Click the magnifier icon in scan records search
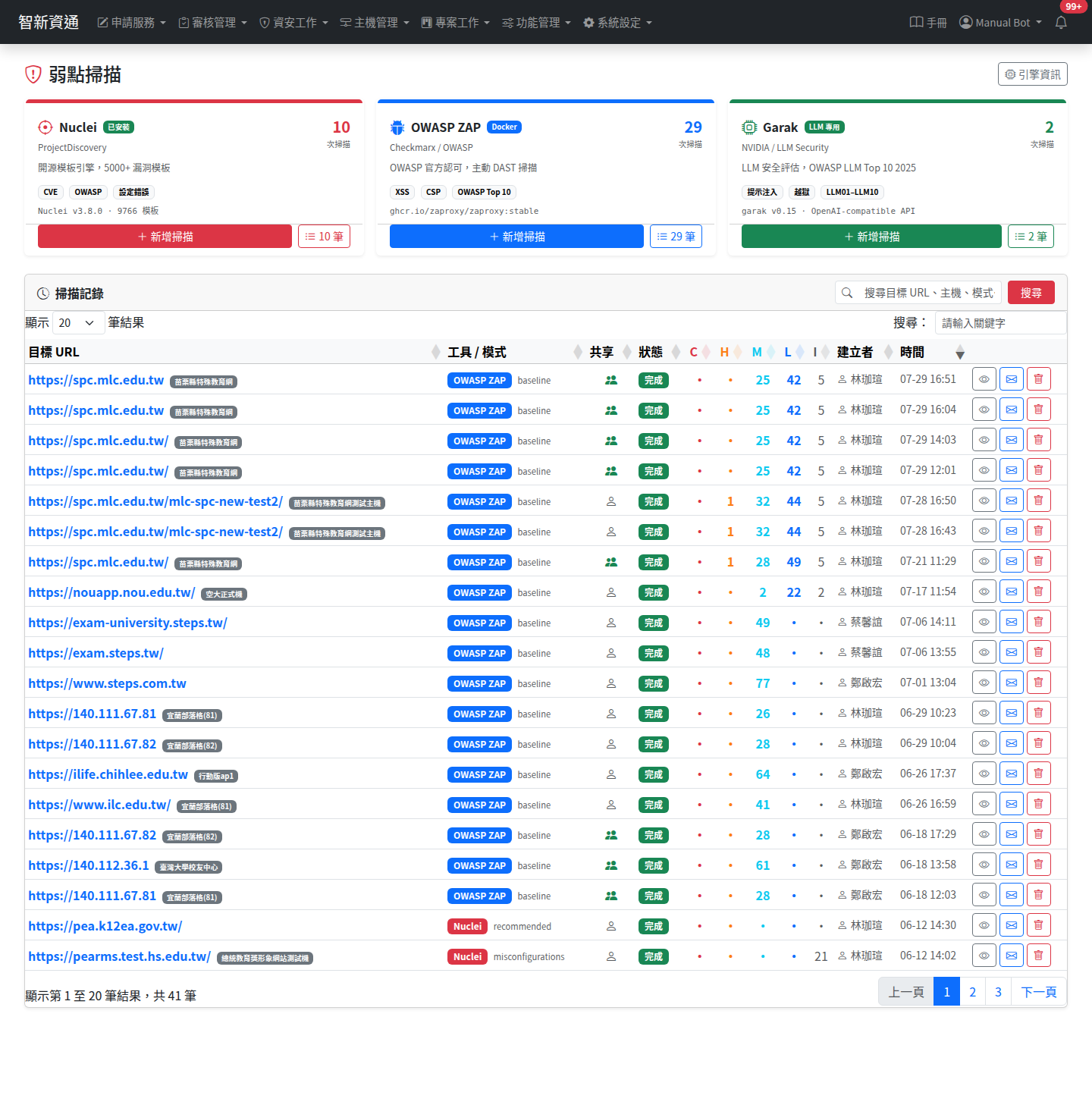1092x1108 pixels. [x=847, y=293]
